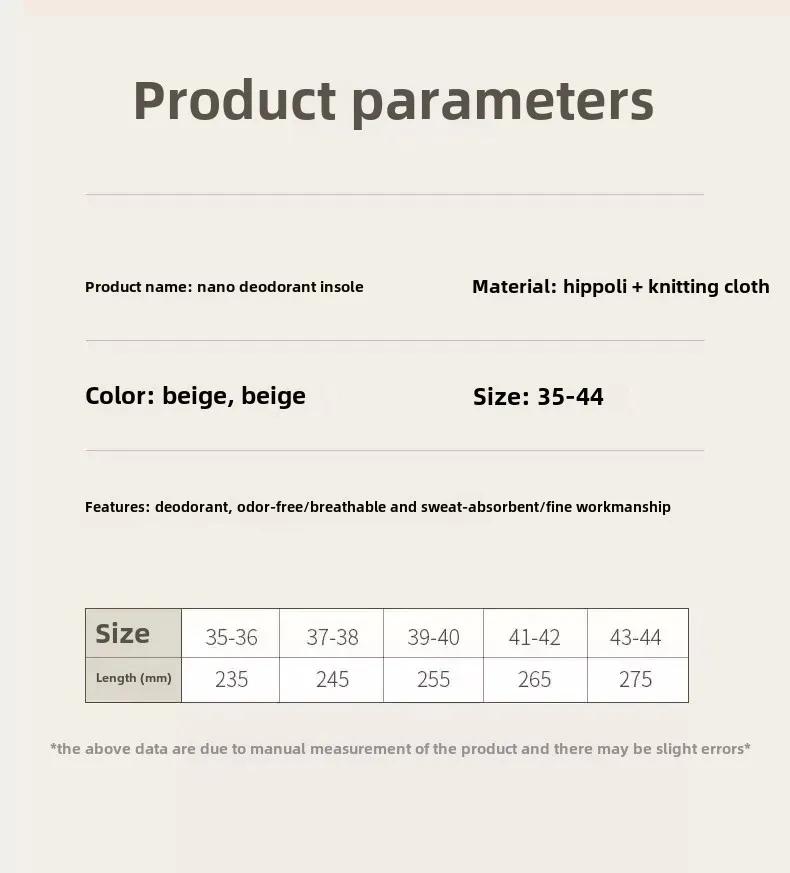Click the 35-36 size cell
This screenshot has width=790, height=873.
point(230,634)
